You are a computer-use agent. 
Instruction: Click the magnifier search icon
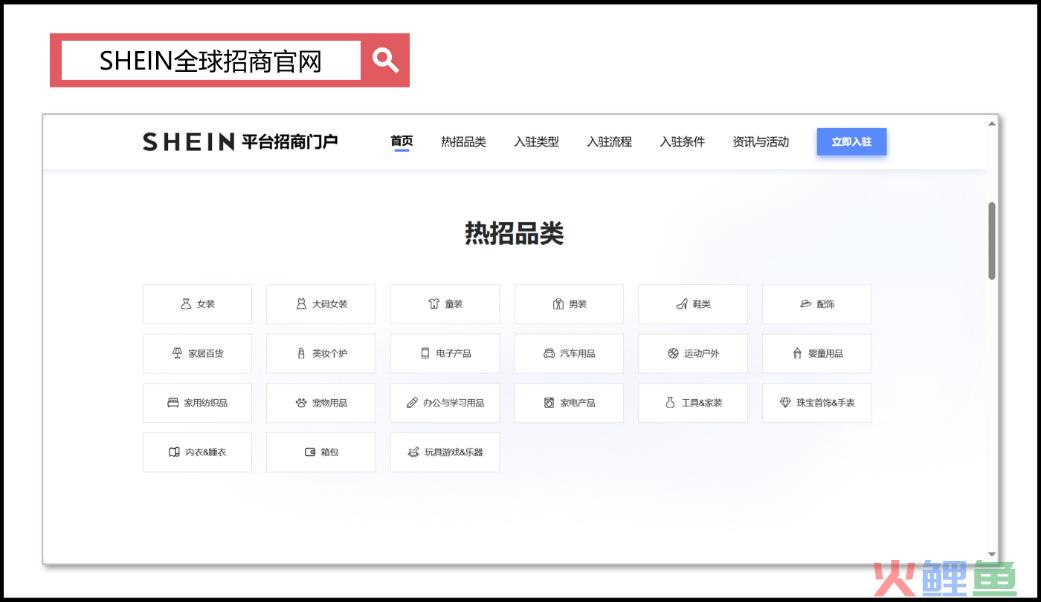(385, 60)
